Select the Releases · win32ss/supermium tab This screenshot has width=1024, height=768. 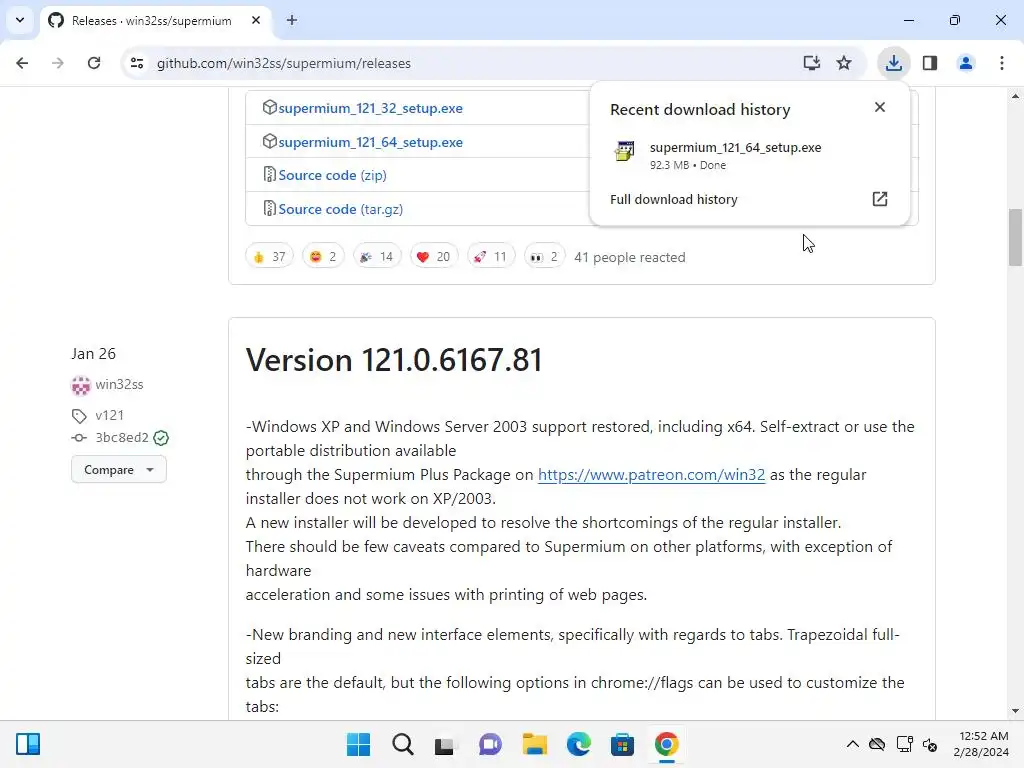(x=152, y=20)
